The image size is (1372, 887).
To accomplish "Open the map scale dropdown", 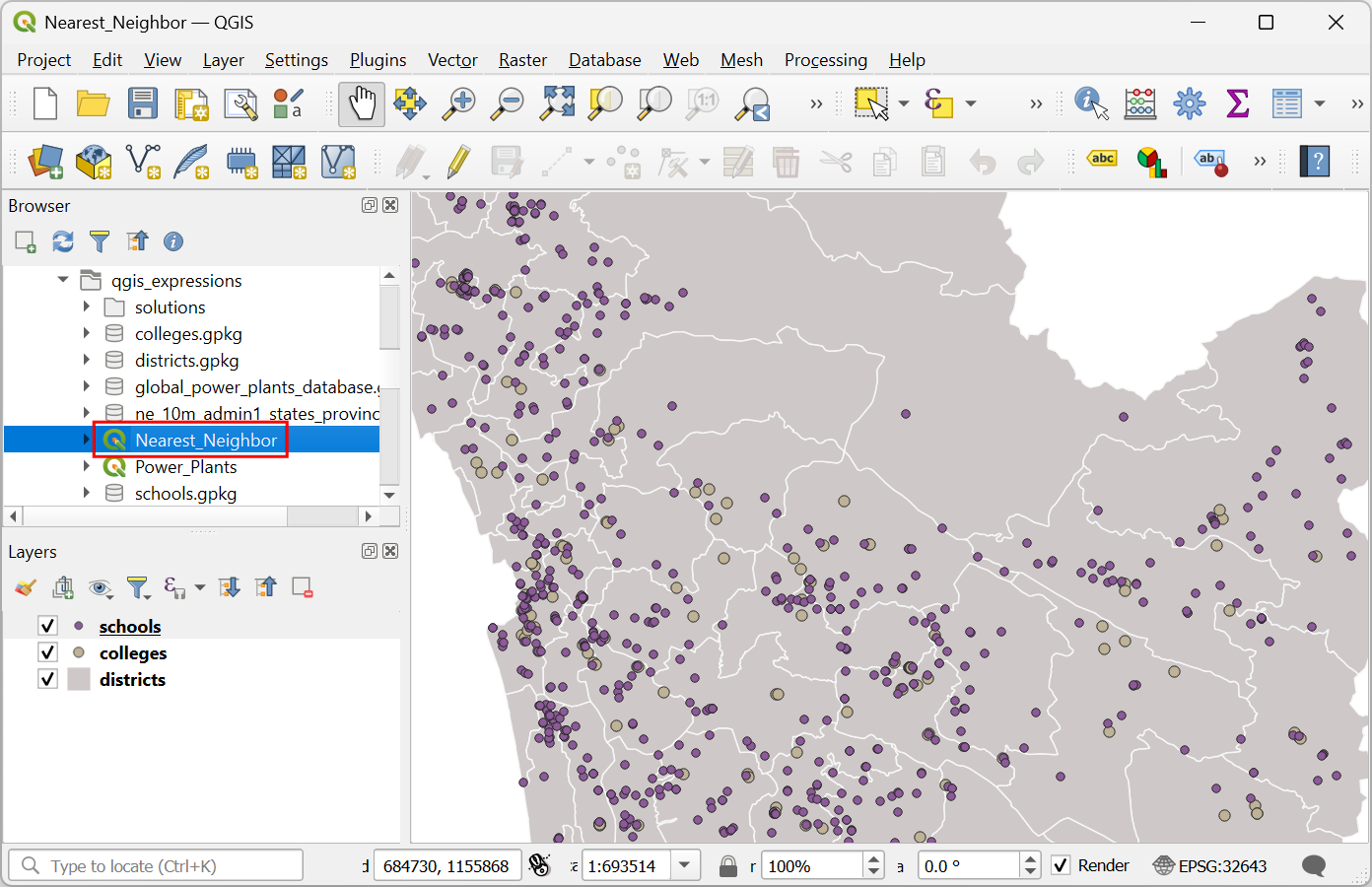I will pos(686,866).
